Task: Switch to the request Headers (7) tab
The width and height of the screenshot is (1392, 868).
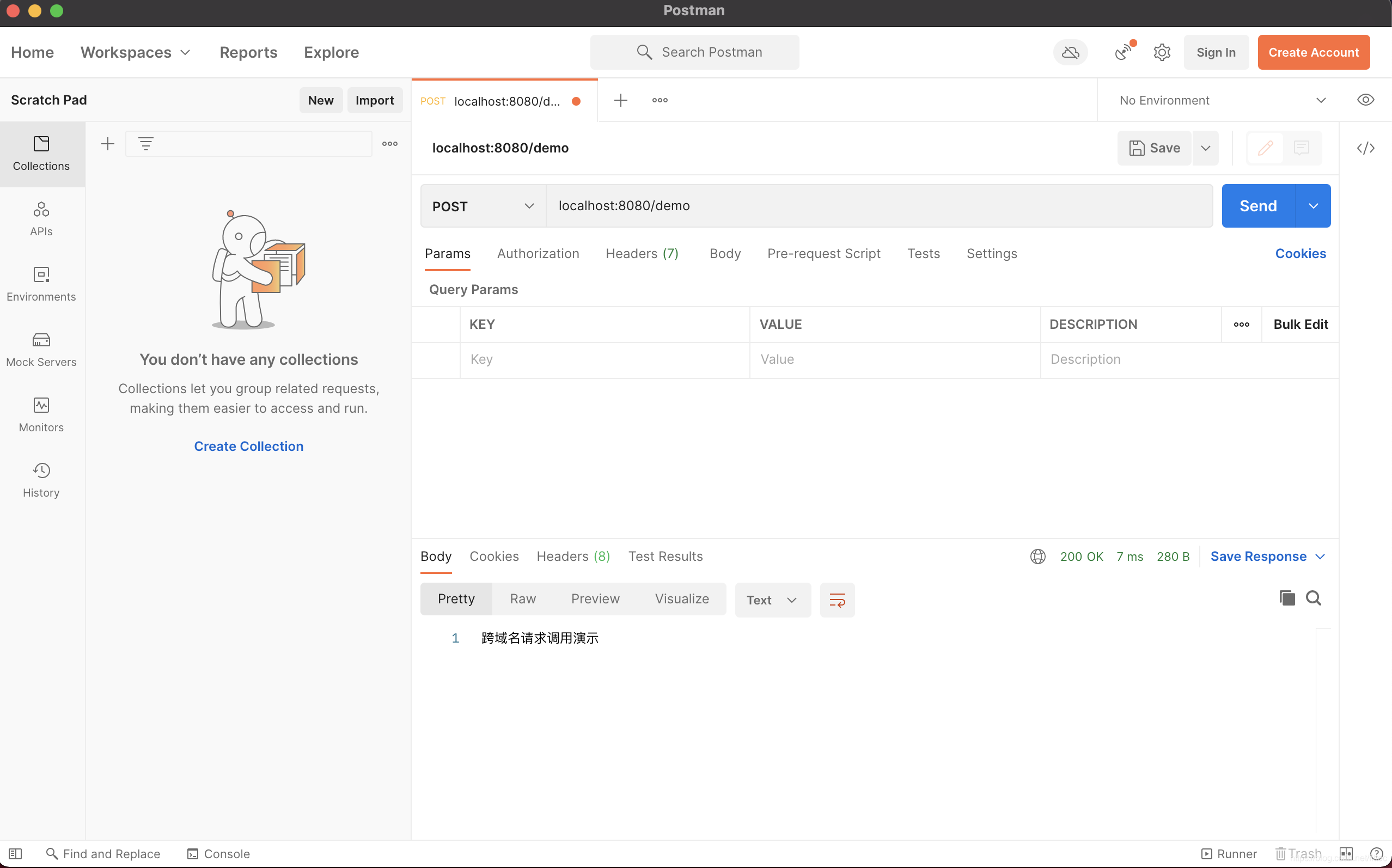Action: click(x=642, y=254)
